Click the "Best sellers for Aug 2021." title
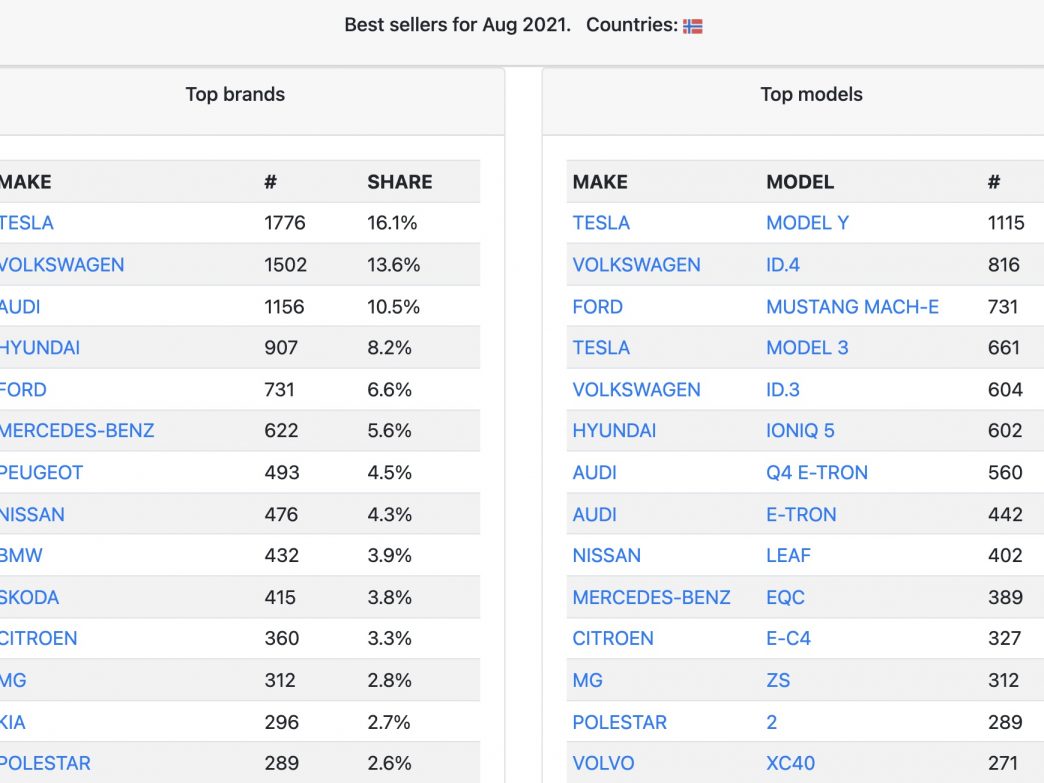This screenshot has width=1044, height=783. (457, 25)
